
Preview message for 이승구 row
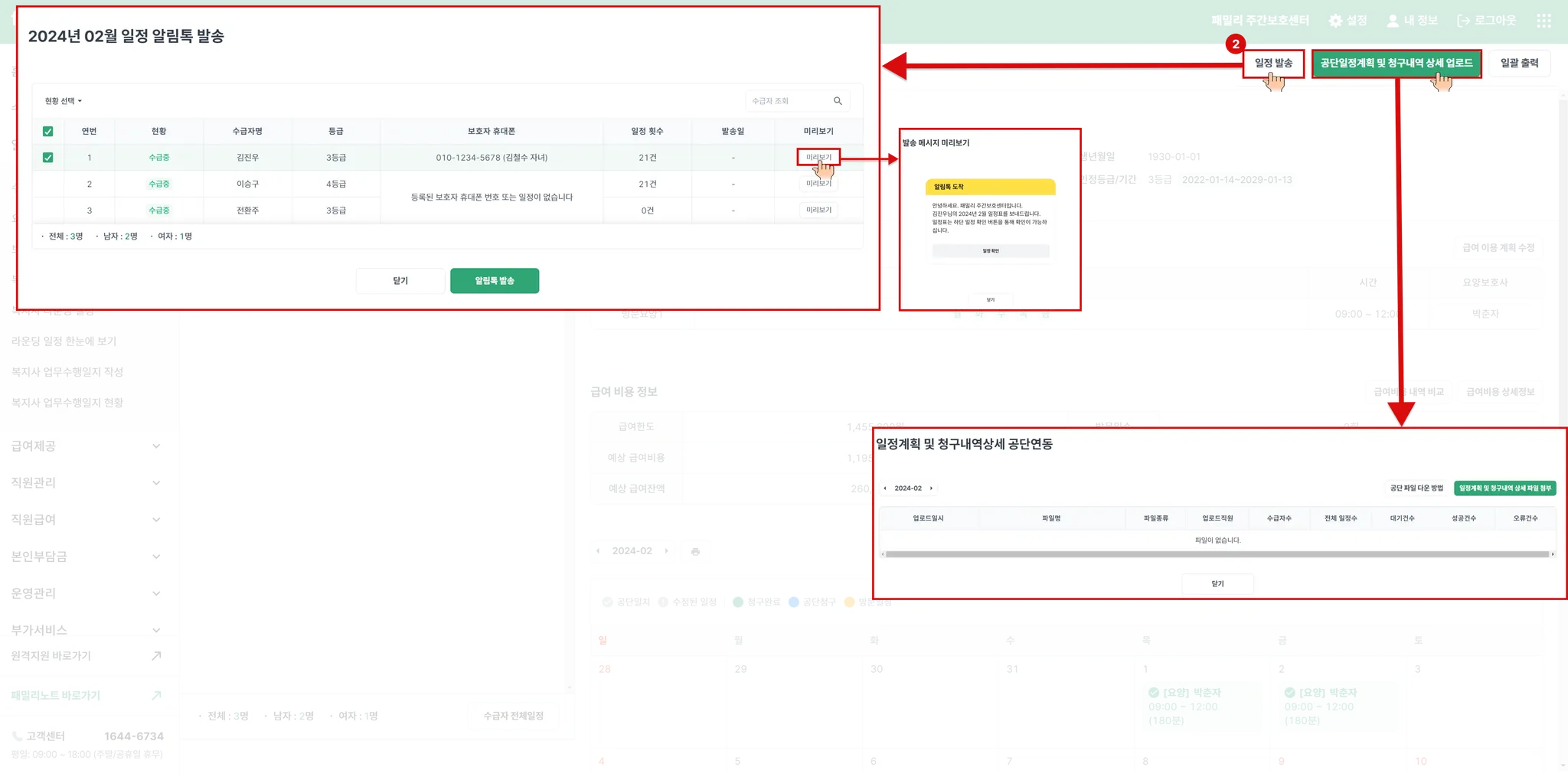pos(818,184)
